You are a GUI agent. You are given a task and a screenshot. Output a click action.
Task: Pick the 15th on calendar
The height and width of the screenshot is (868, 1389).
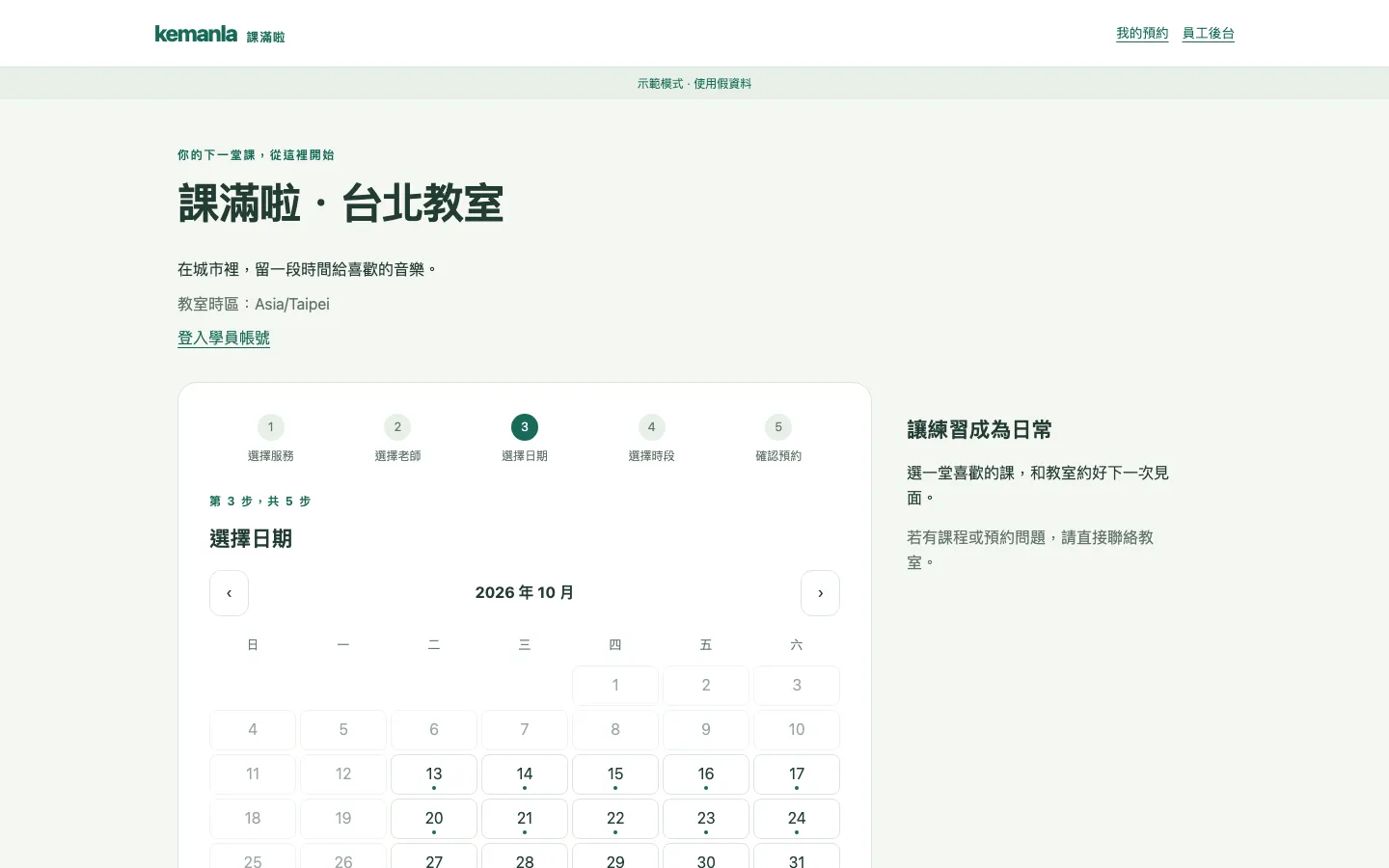[x=615, y=774]
